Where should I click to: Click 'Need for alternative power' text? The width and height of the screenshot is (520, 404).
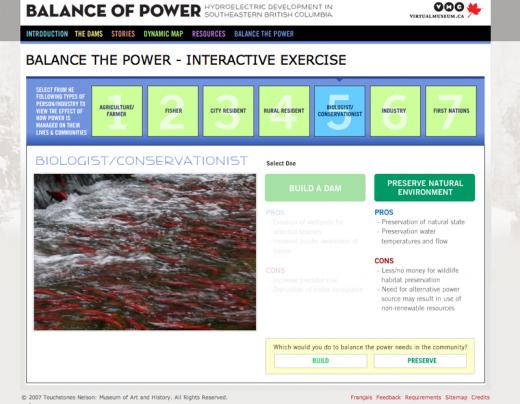click(x=420, y=289)
